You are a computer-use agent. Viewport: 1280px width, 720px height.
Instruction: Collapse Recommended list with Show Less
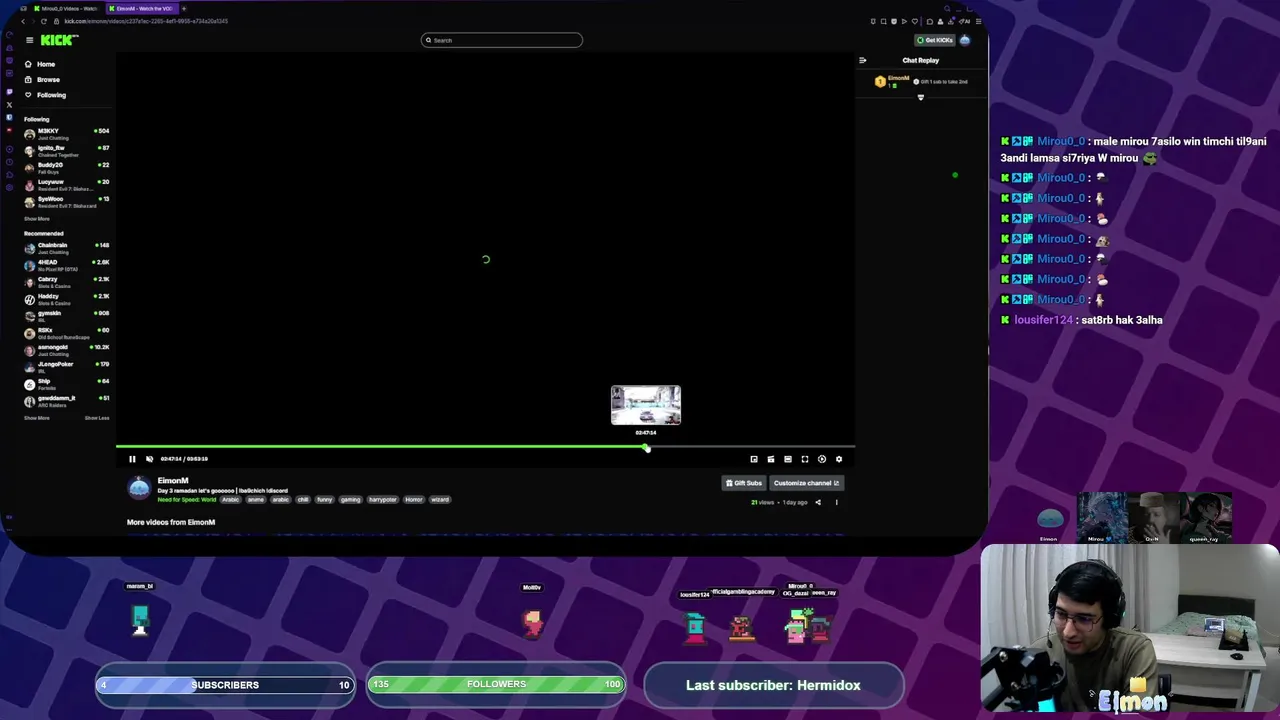[97, 418]
